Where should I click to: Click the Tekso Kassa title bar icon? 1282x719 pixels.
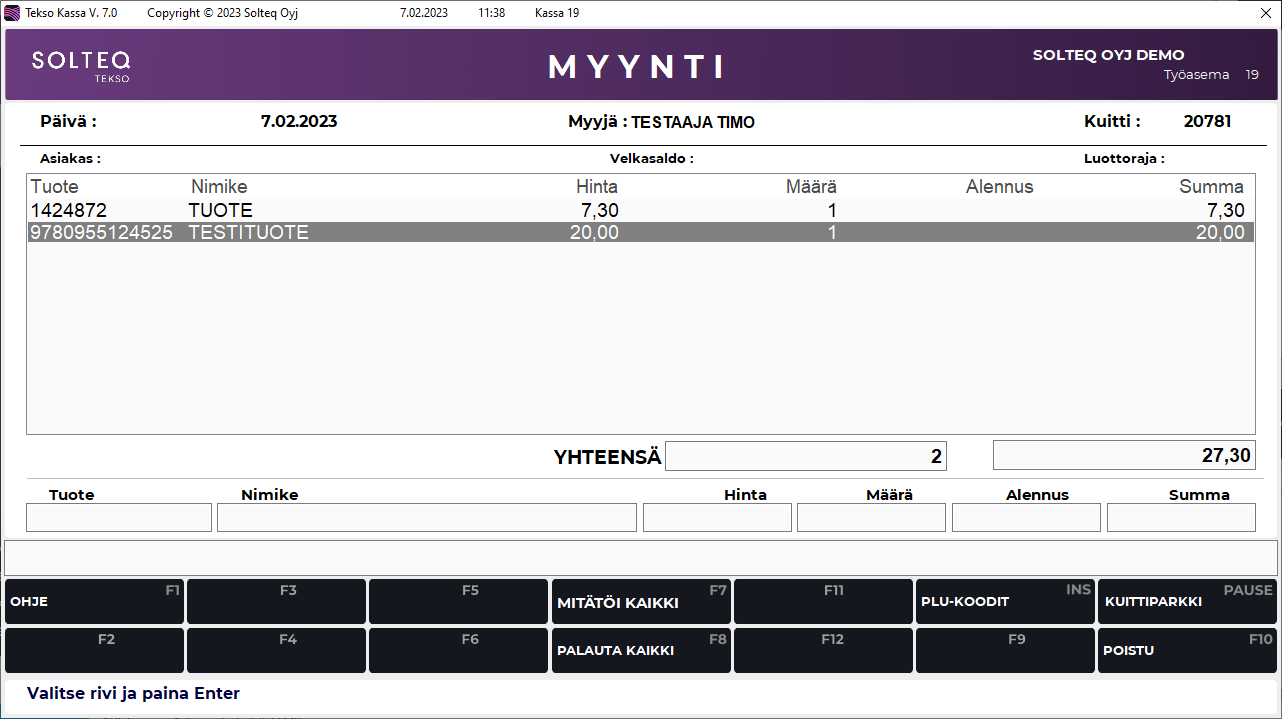[12, 13]
